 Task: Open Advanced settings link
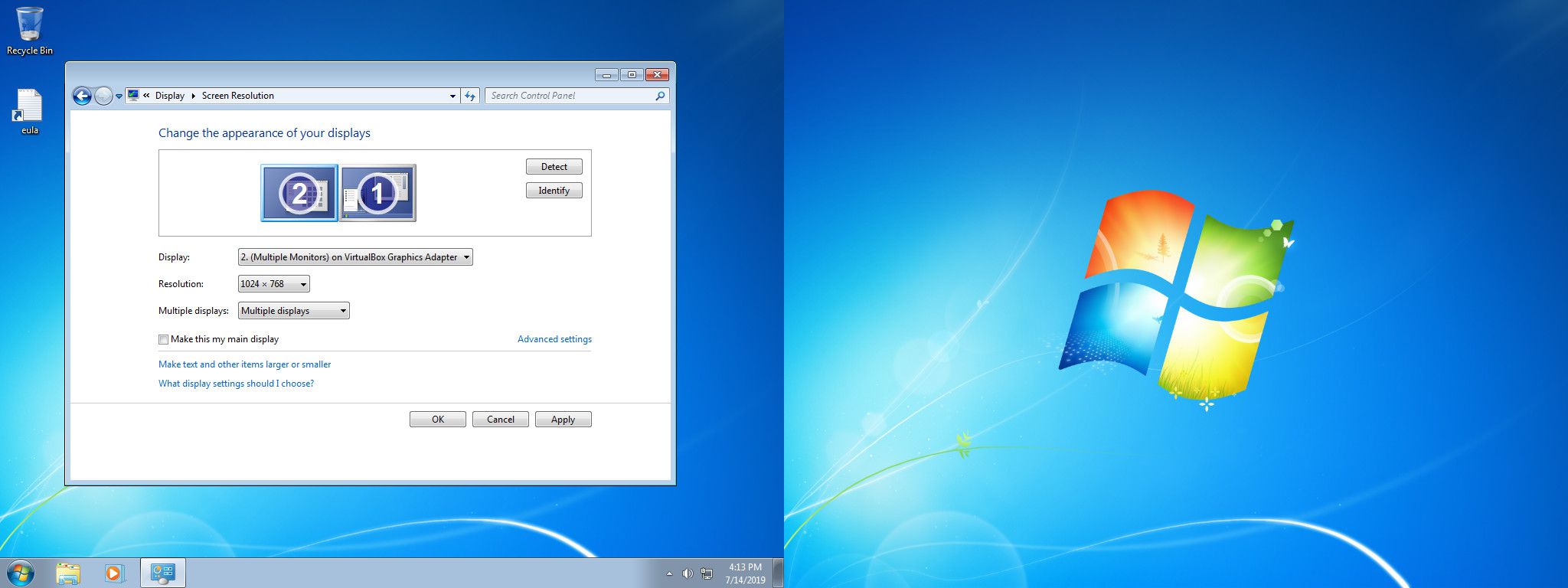pyautogui.click(x=554, y=339)
